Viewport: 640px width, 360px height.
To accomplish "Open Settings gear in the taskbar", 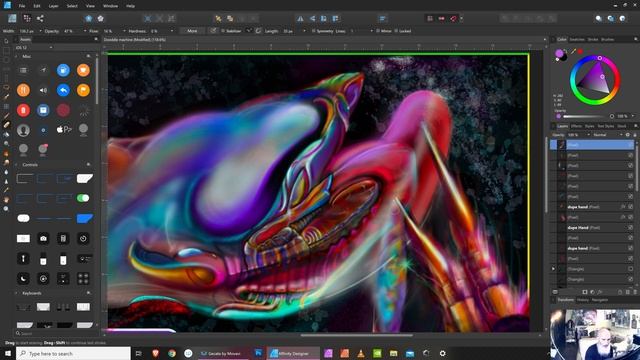I will [442, 353].
